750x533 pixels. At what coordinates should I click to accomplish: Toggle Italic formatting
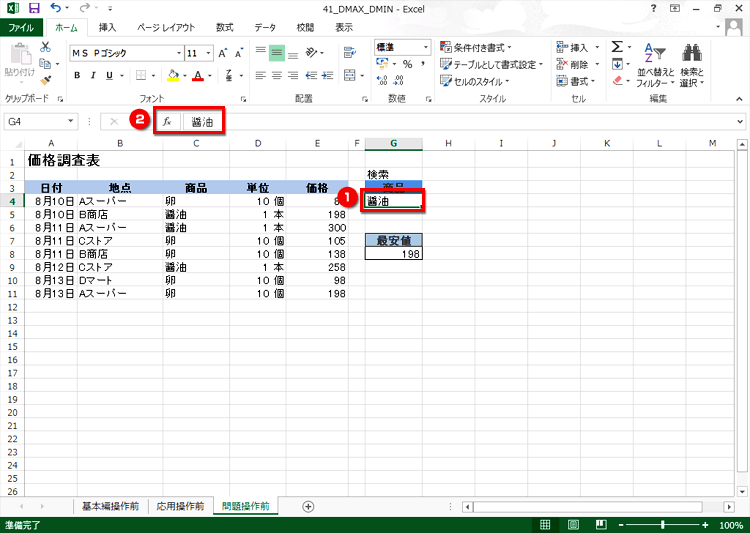pos(93,76)
